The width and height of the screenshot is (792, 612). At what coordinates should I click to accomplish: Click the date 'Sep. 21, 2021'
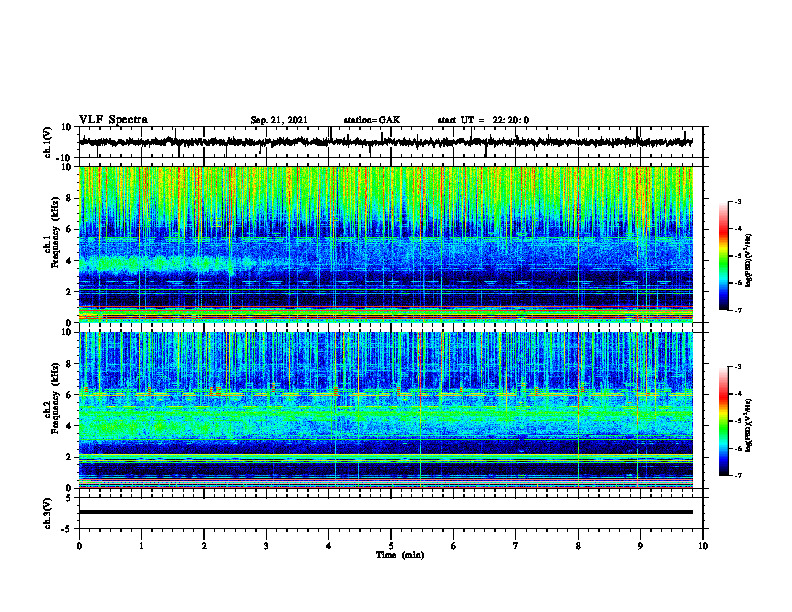279,120
